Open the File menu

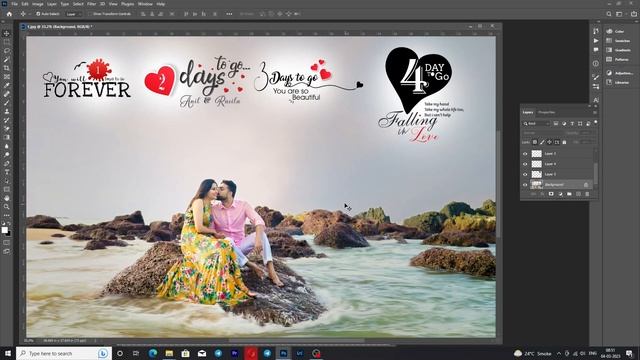click(x=14, y=4)
